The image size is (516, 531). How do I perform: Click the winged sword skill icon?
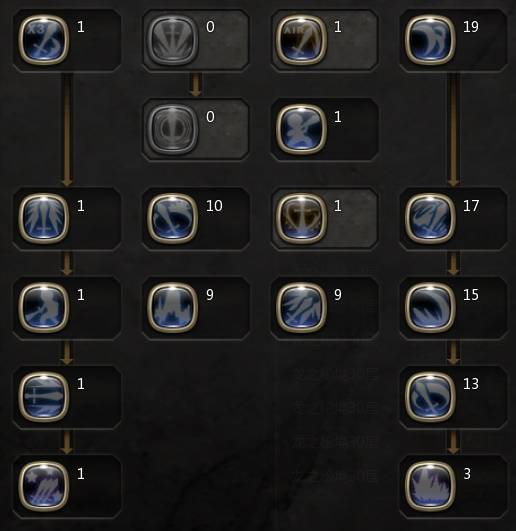44,218
